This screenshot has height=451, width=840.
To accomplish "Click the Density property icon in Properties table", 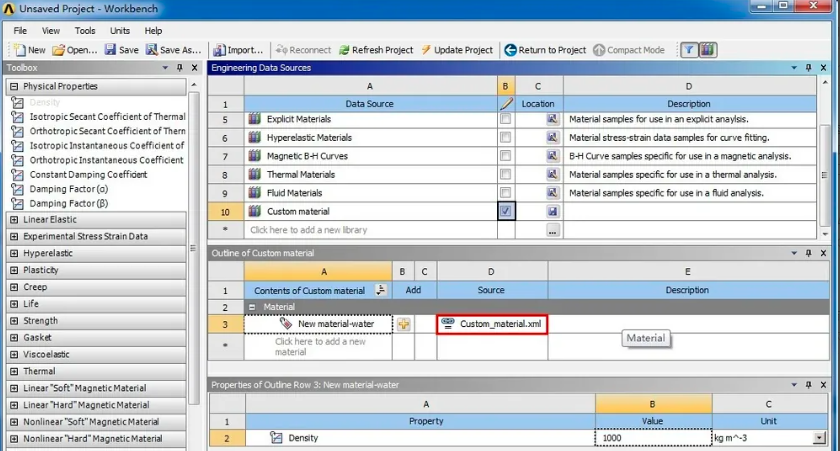I will pos(276,438).
